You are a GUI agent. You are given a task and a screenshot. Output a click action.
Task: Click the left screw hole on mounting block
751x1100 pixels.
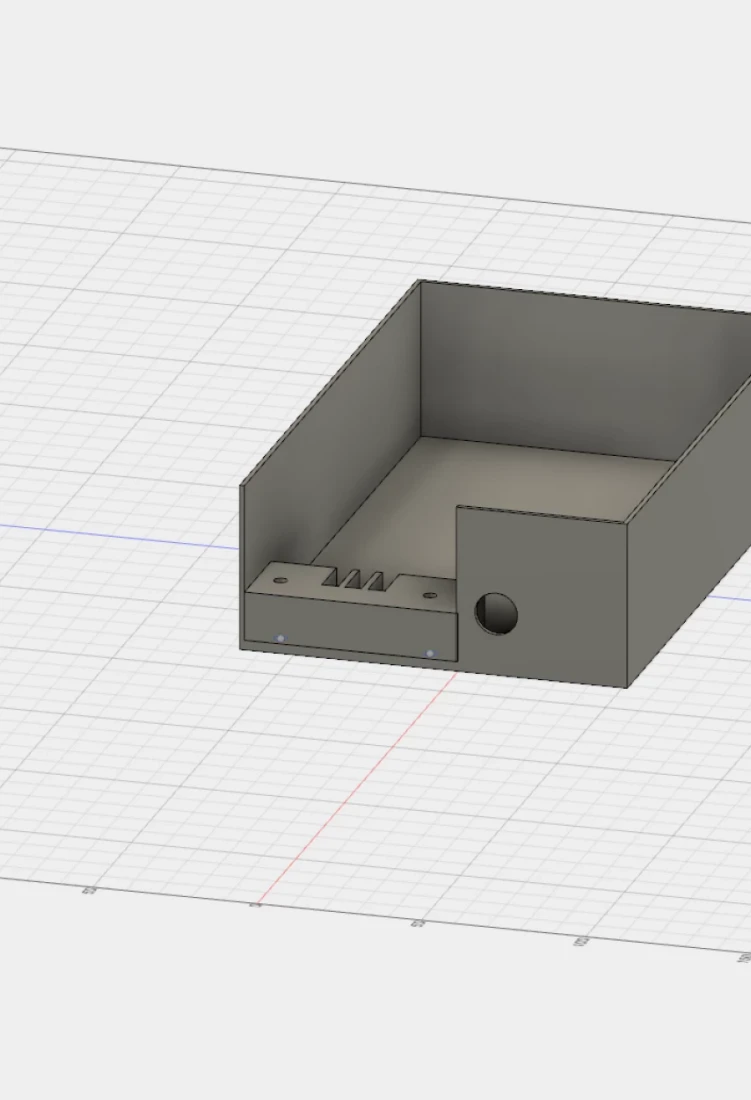point(281,580)
